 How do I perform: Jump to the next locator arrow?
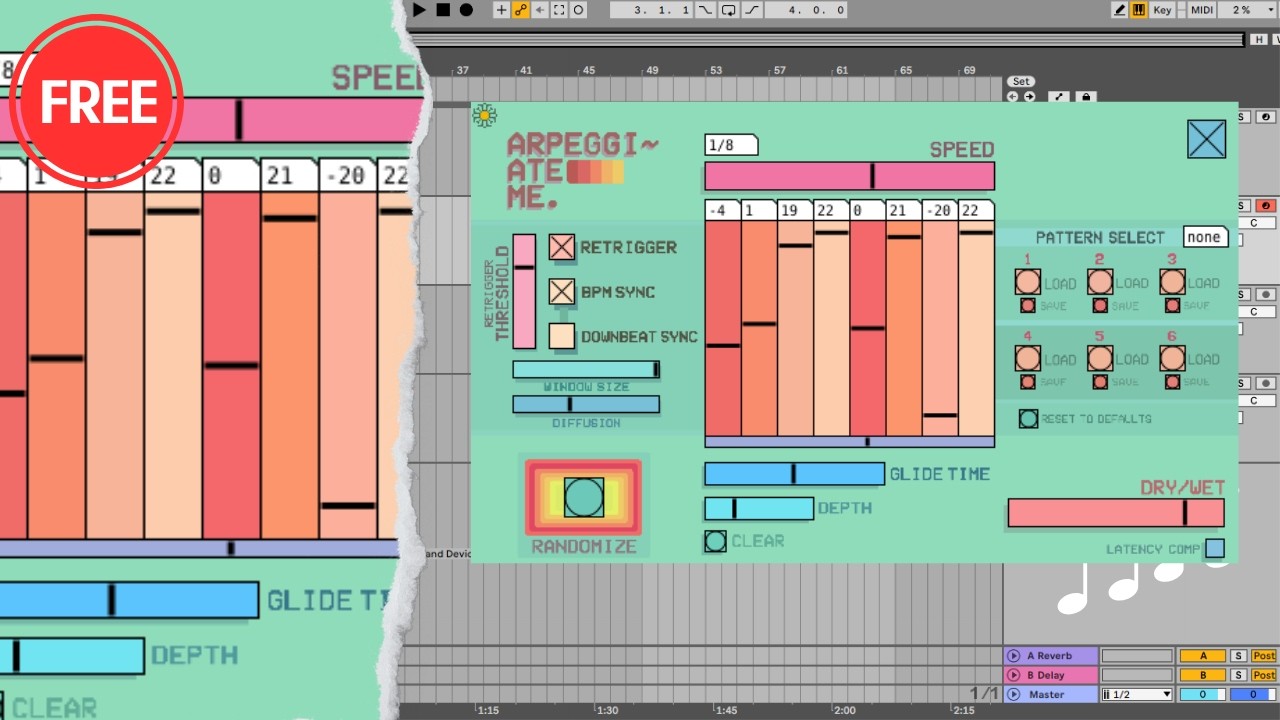1028,97
